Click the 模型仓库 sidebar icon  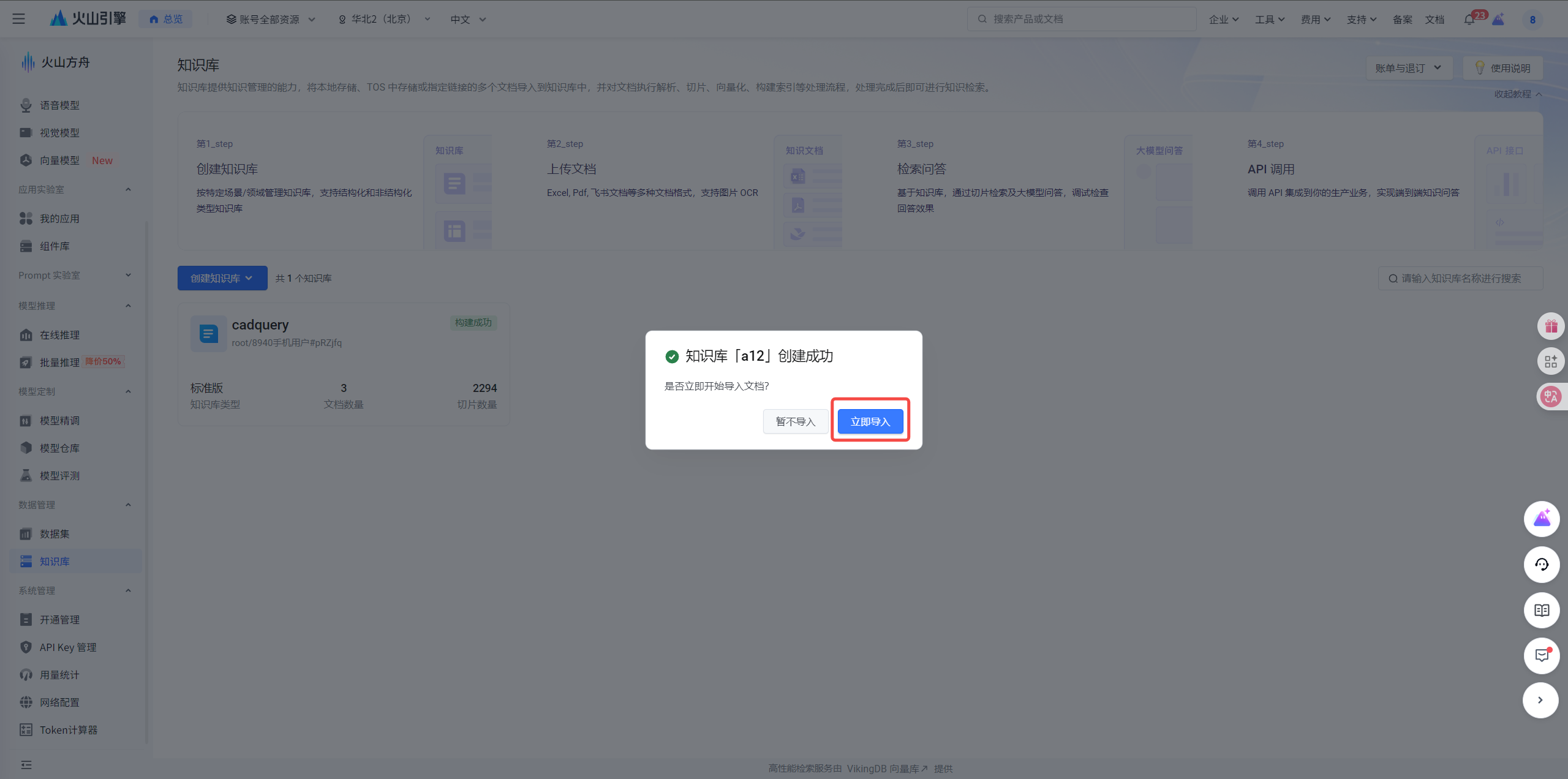(26, 448)
